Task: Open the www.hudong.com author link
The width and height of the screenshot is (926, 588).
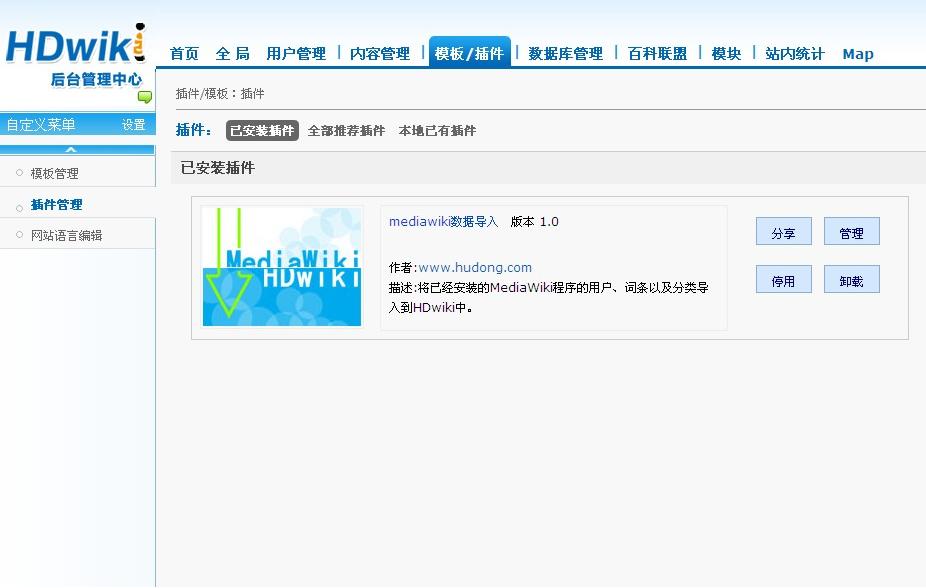Action: [x=475, y=267]
